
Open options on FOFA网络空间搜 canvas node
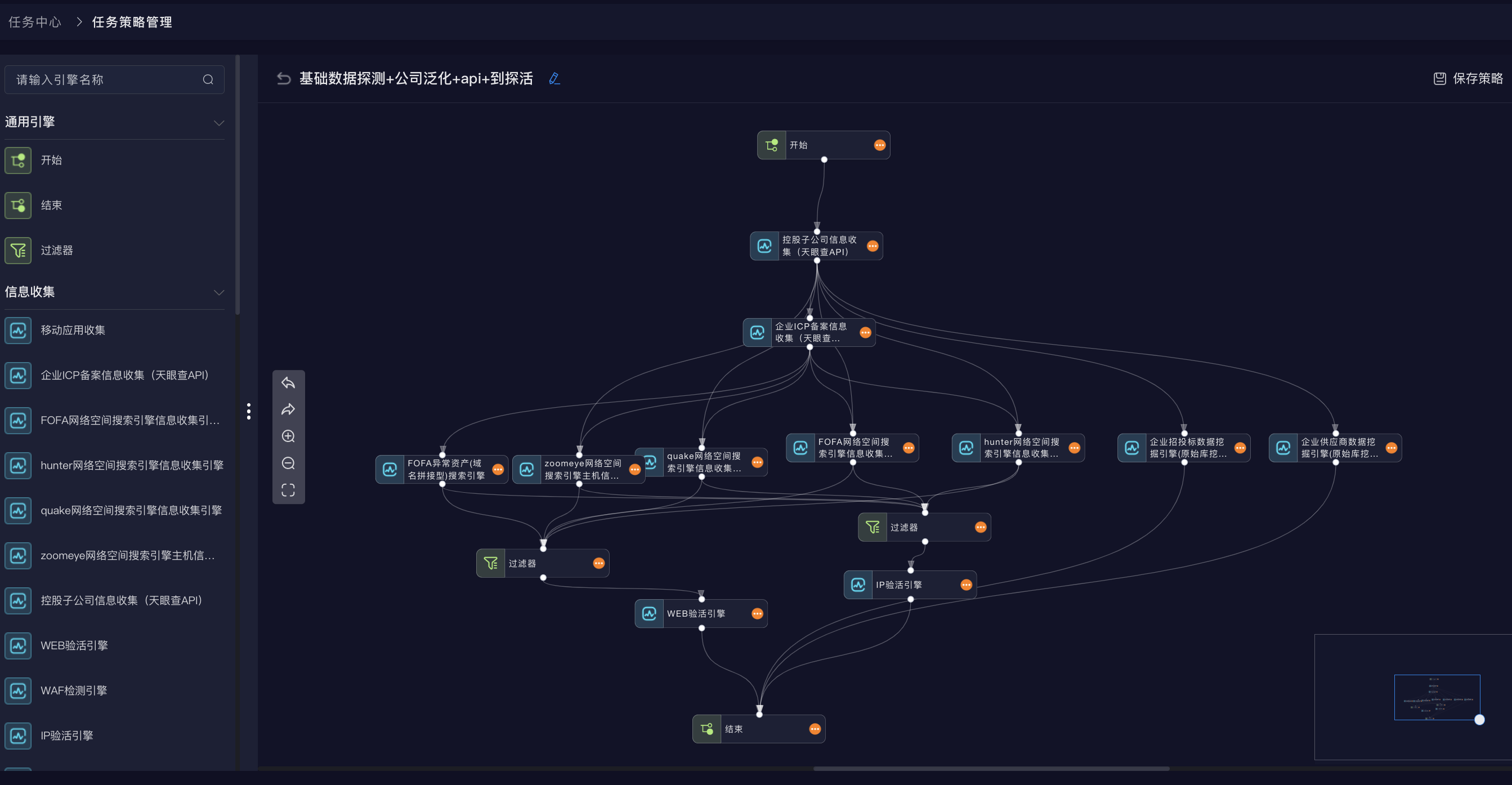click(909, 448)
